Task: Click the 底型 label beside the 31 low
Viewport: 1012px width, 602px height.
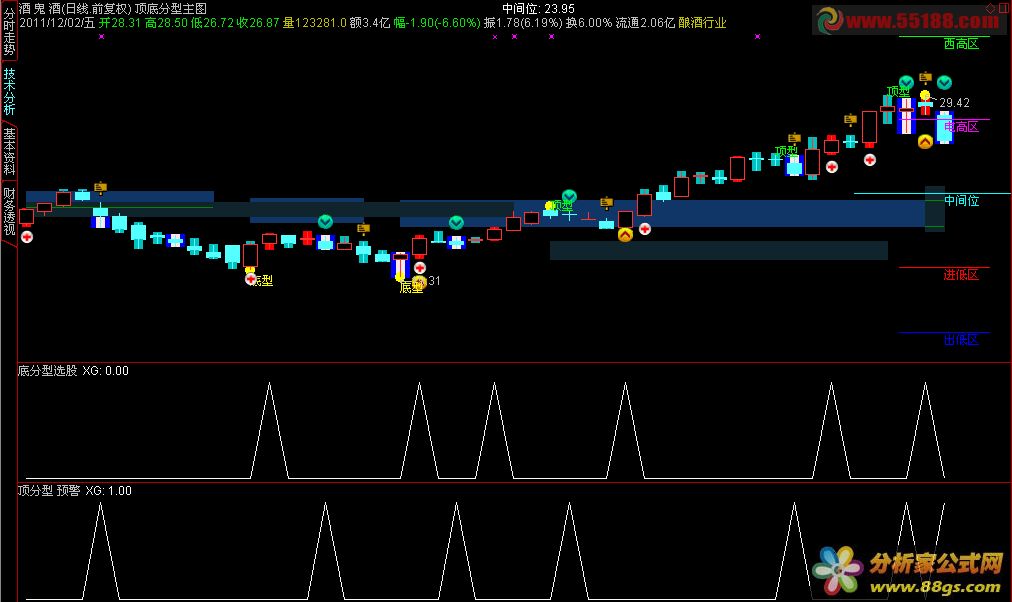Action: [411, 287]
